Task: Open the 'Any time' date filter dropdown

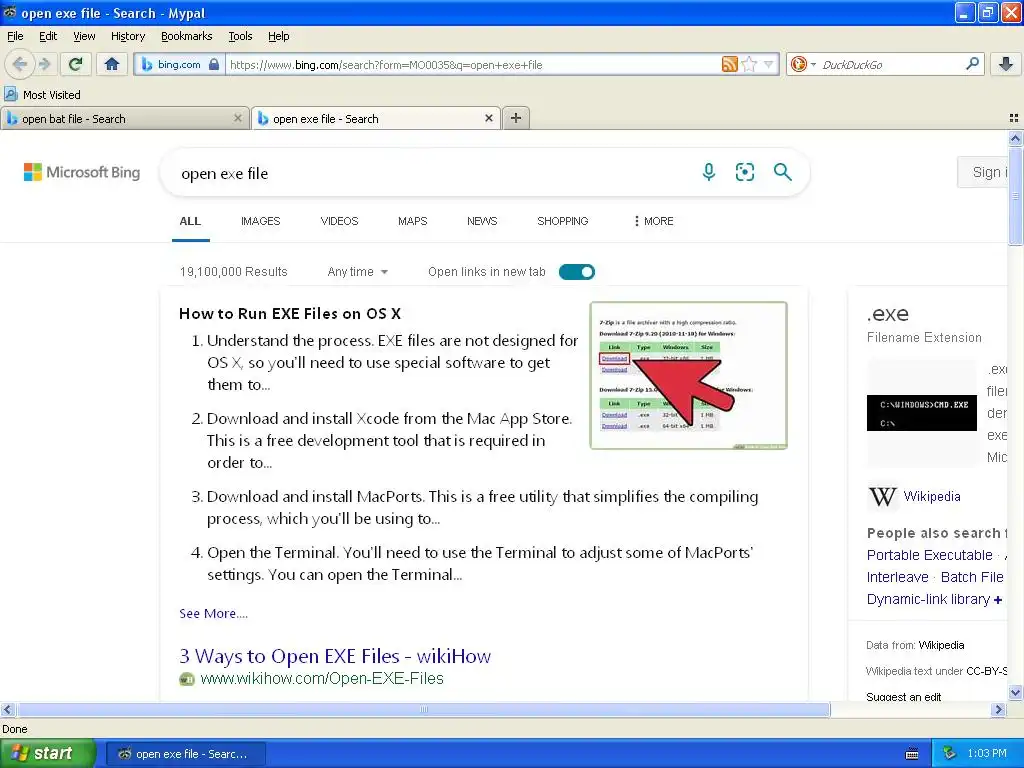Action: pos(358,272)
